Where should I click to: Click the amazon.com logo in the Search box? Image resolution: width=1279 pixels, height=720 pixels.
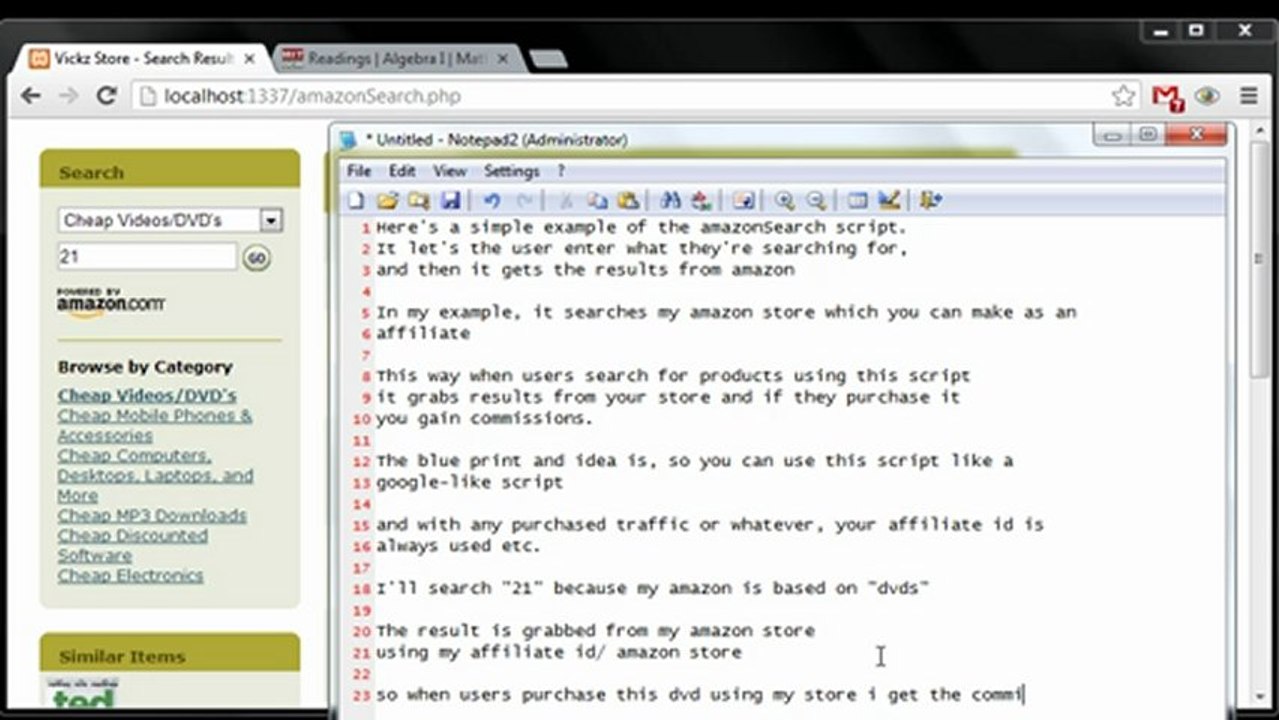(111, 303)
